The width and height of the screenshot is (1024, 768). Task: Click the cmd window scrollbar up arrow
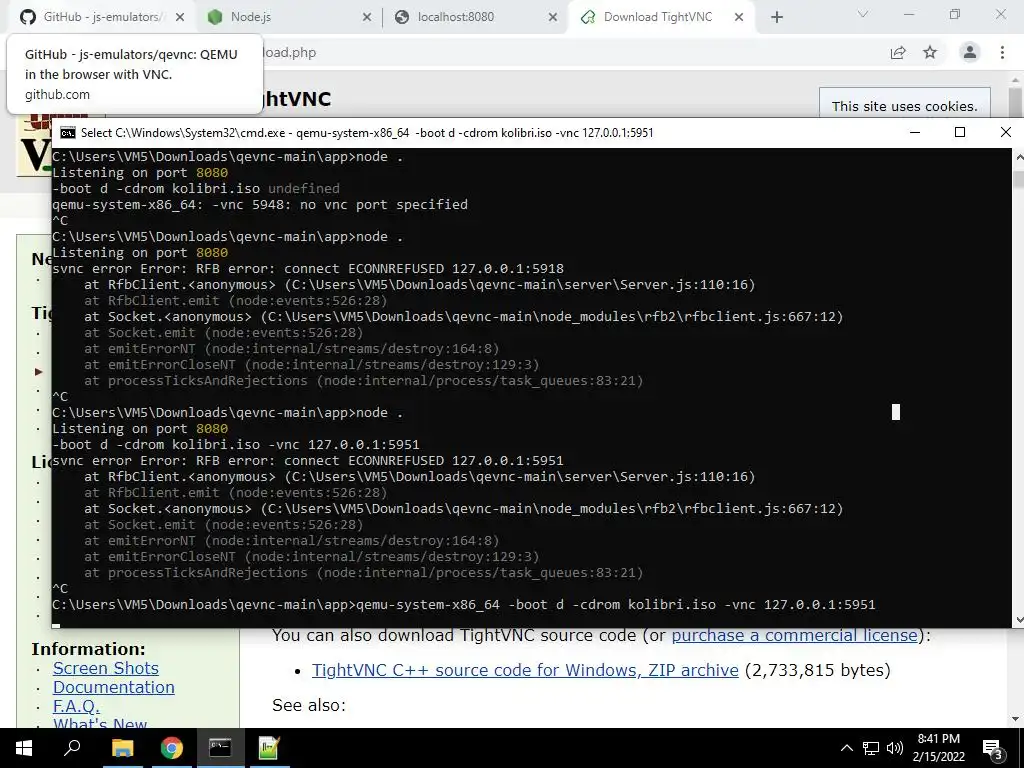[x=1018, y=157]
